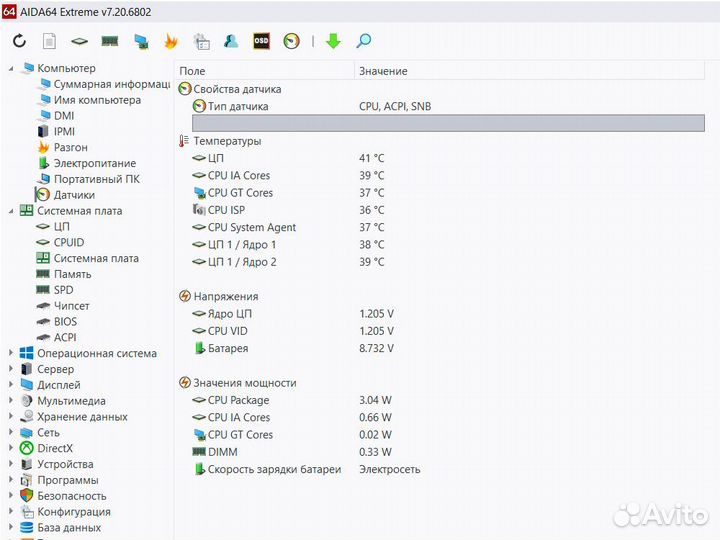Click the magnifier search icon
The image size is (720, 540).
[x=364, y=41]
